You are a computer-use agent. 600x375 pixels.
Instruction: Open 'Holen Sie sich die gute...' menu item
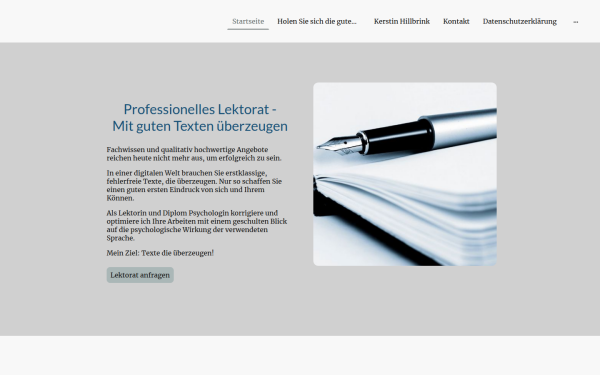(x=317, y=21)
